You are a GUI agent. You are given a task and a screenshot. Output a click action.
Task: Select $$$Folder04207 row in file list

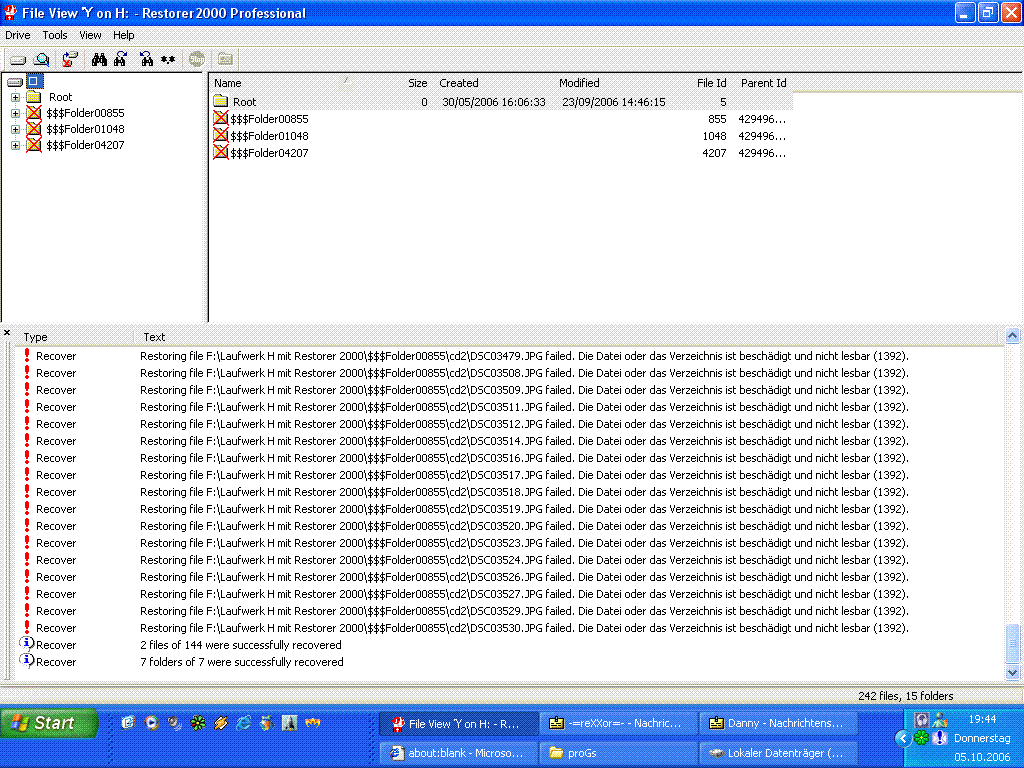pyautogui.click(x=502, y=153)
